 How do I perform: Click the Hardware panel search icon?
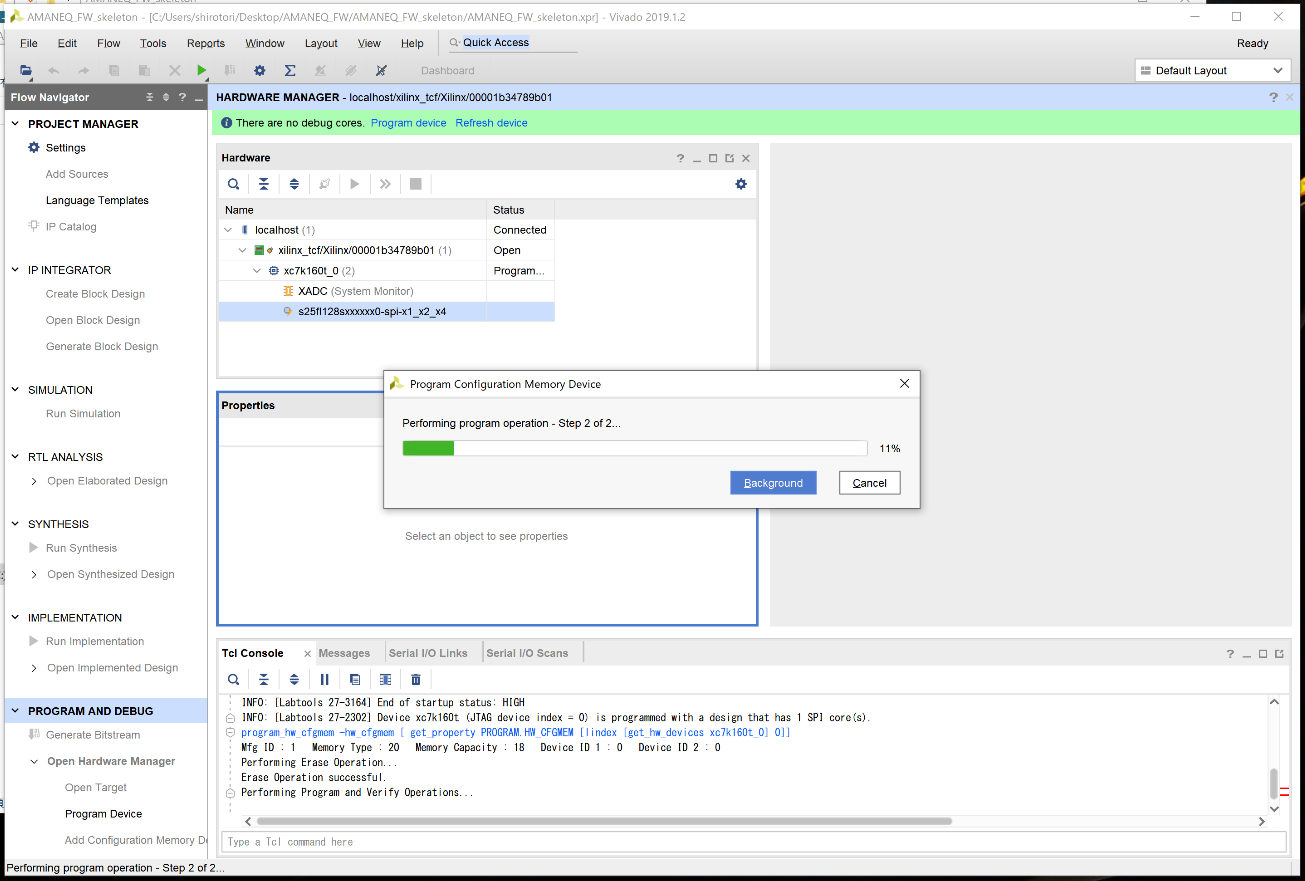point(233,184)
